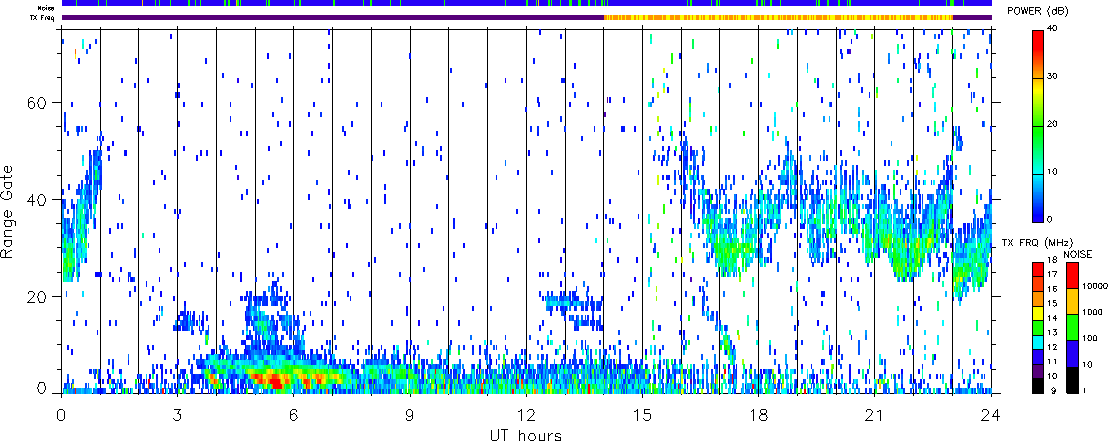Select the red top of the power colorbar
This screenshot has width=1108, height=441.
pyautogui.click(x=1038, y=54)
